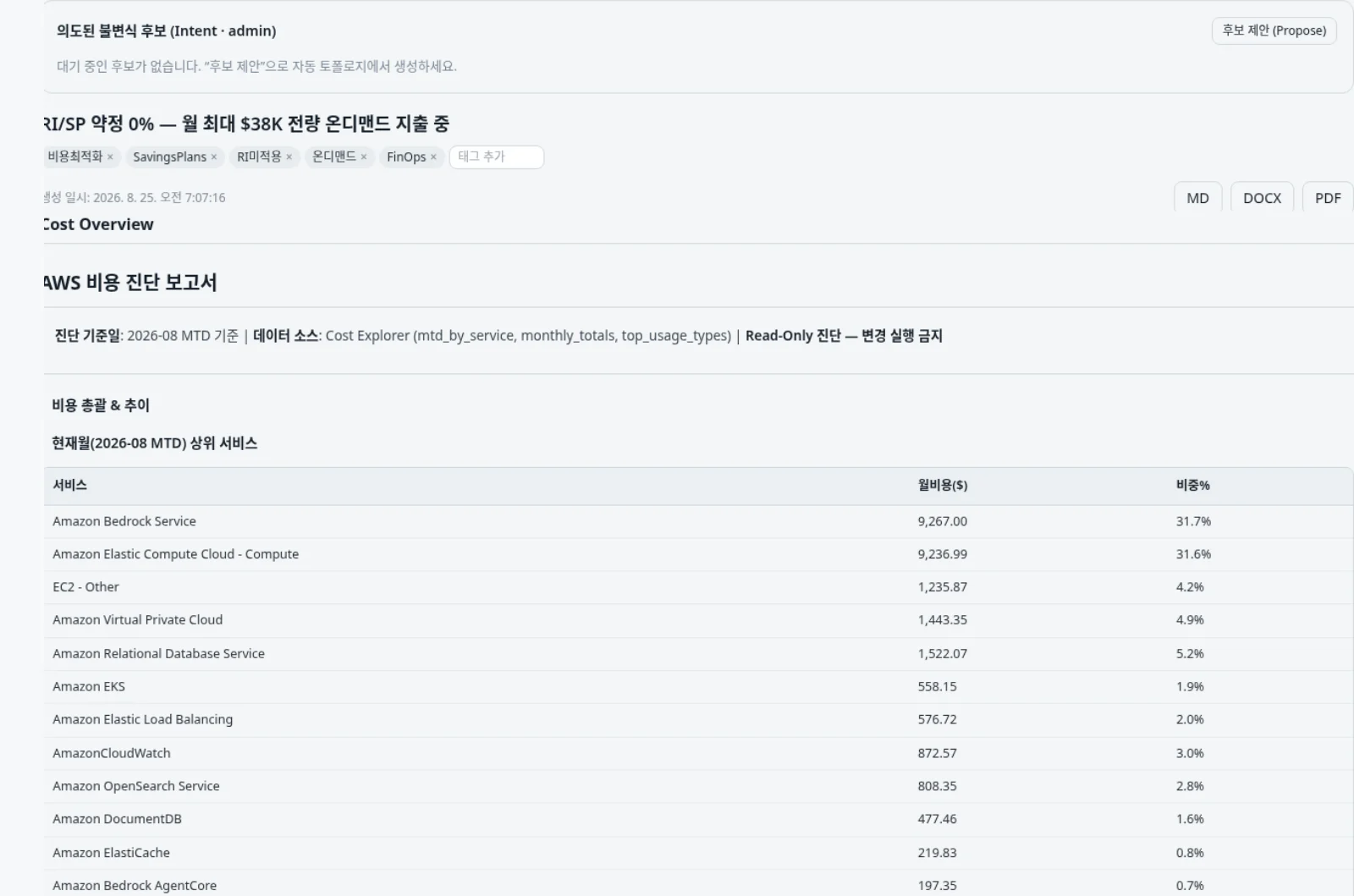Click the 31.7% share cell
This screenshot has height=896, width=1354.
click(x=1193, y=521)
